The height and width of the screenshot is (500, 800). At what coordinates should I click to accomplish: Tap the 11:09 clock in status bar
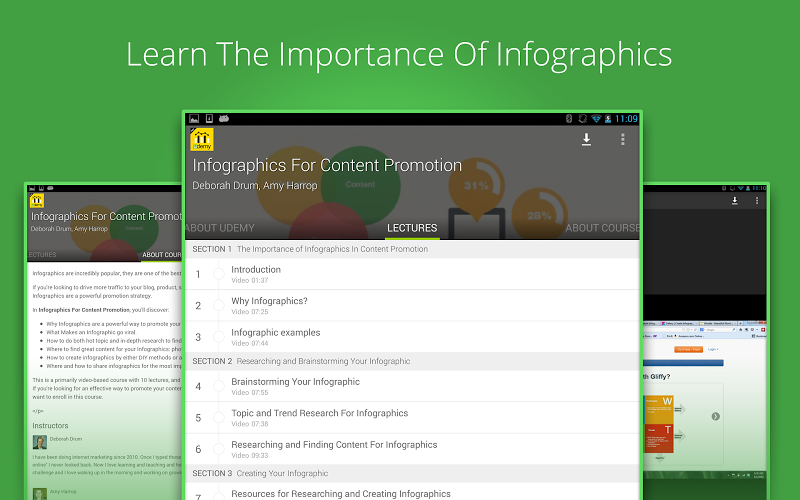626,119
